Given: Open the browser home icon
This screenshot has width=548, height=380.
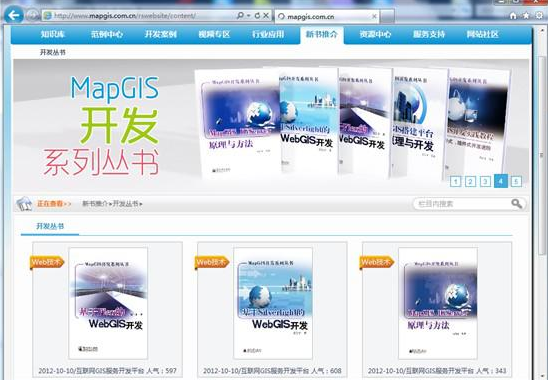Looking at the screenshot, I should 513,15.
